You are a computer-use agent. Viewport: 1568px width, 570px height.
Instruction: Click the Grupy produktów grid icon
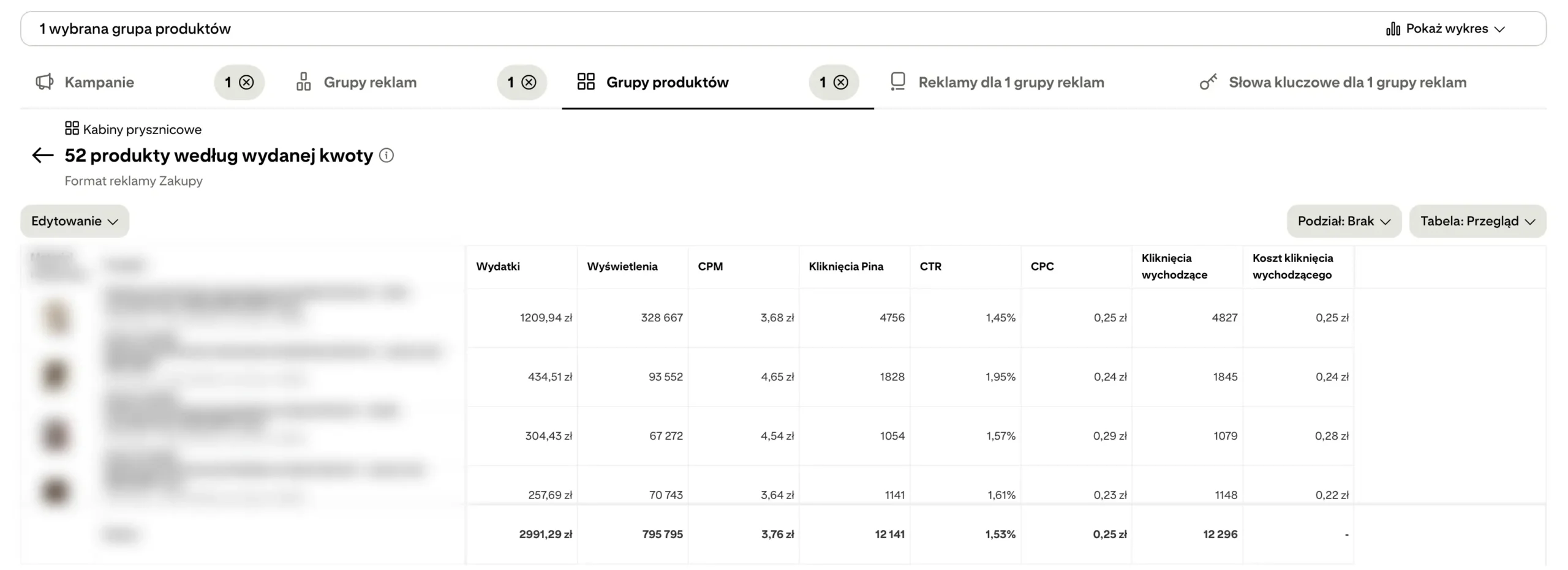586,82
